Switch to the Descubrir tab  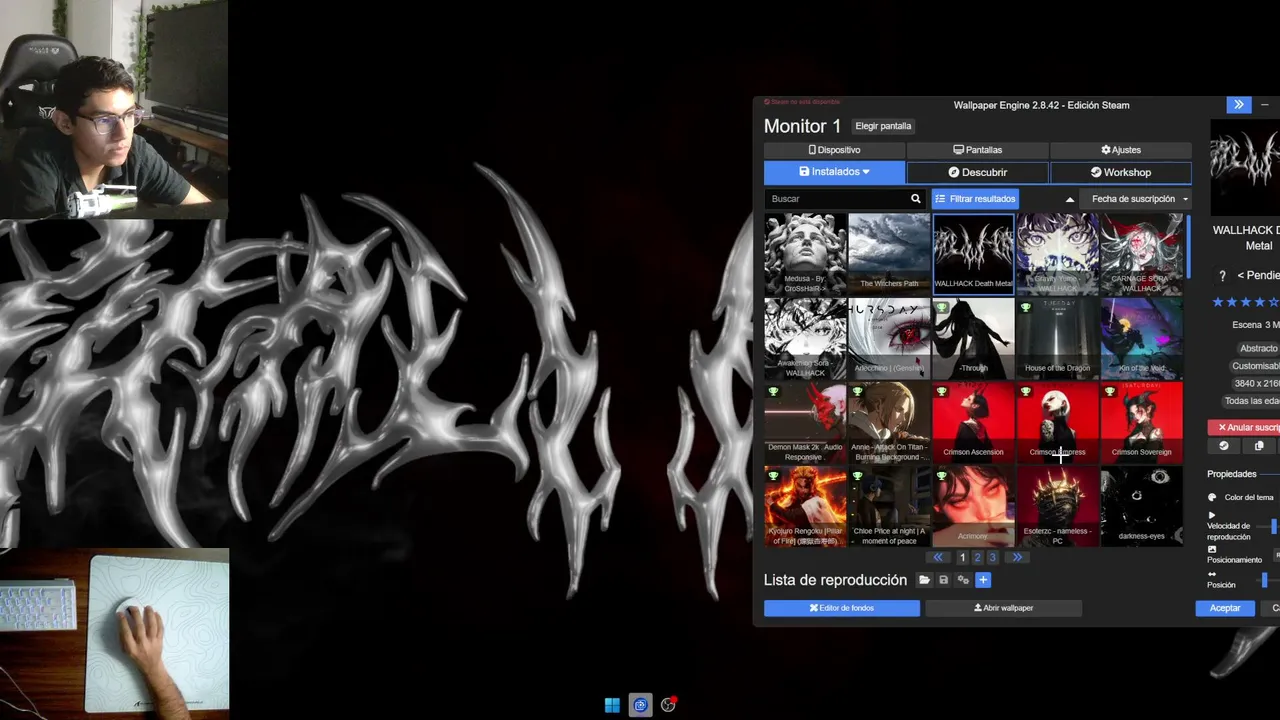pos(977,172)
